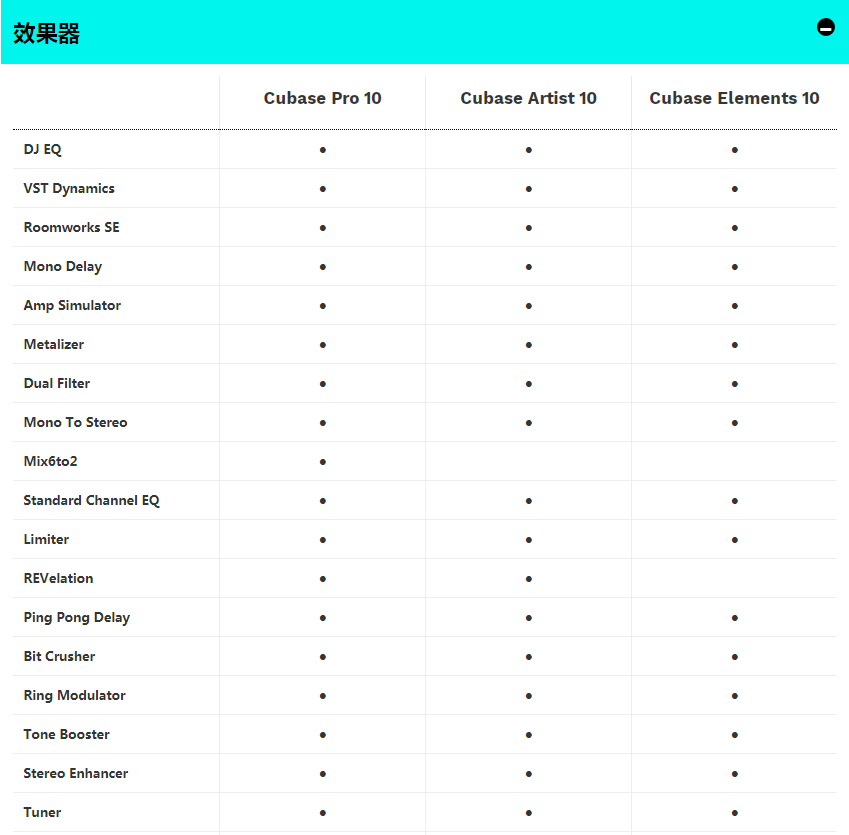Select the Cubase Elements 10 column header
This screenshot has width=849, height=835.
pyautogui.click(x=734, y=98)
